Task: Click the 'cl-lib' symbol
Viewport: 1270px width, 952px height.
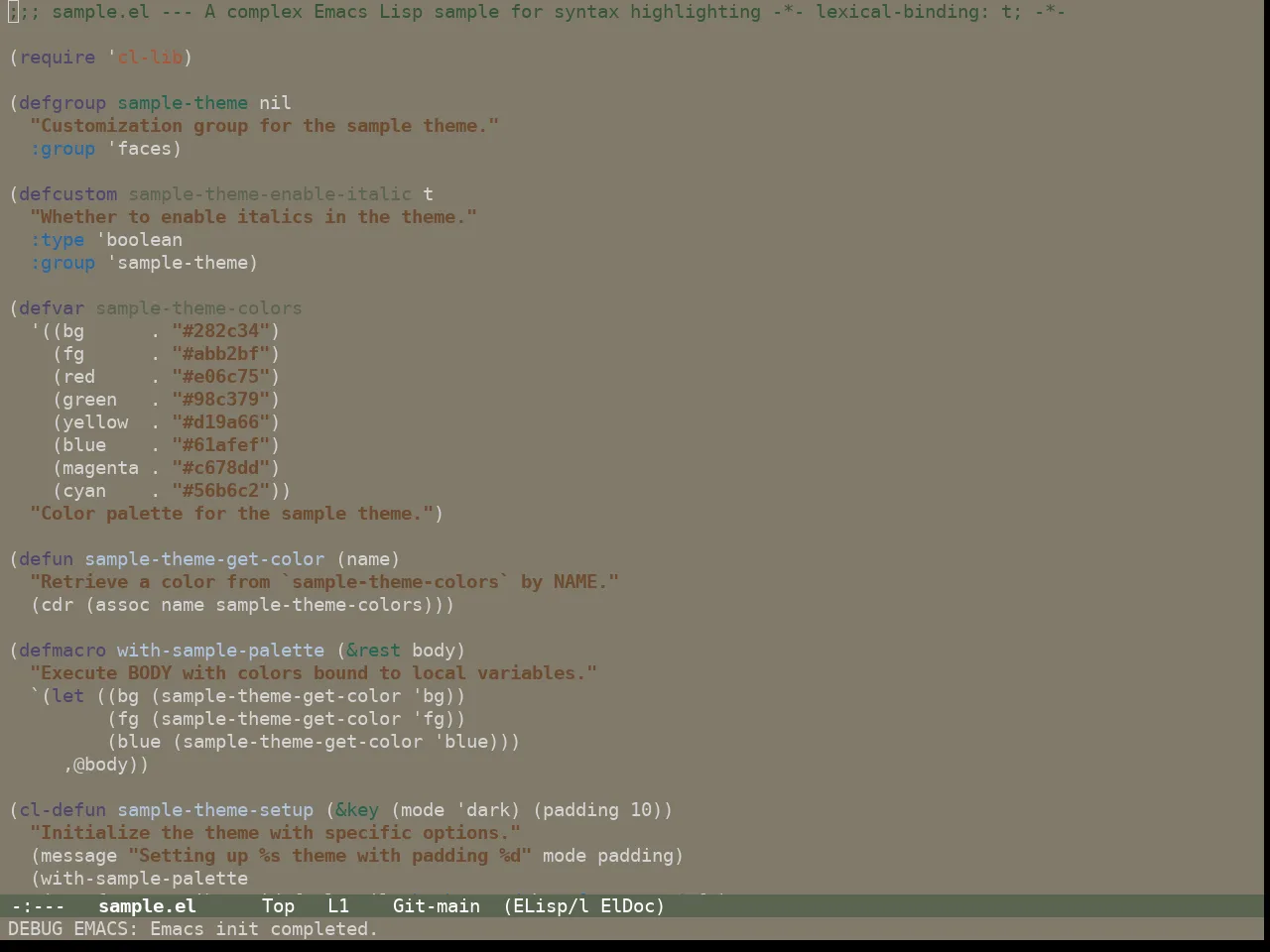Action: tap(150, 58)
